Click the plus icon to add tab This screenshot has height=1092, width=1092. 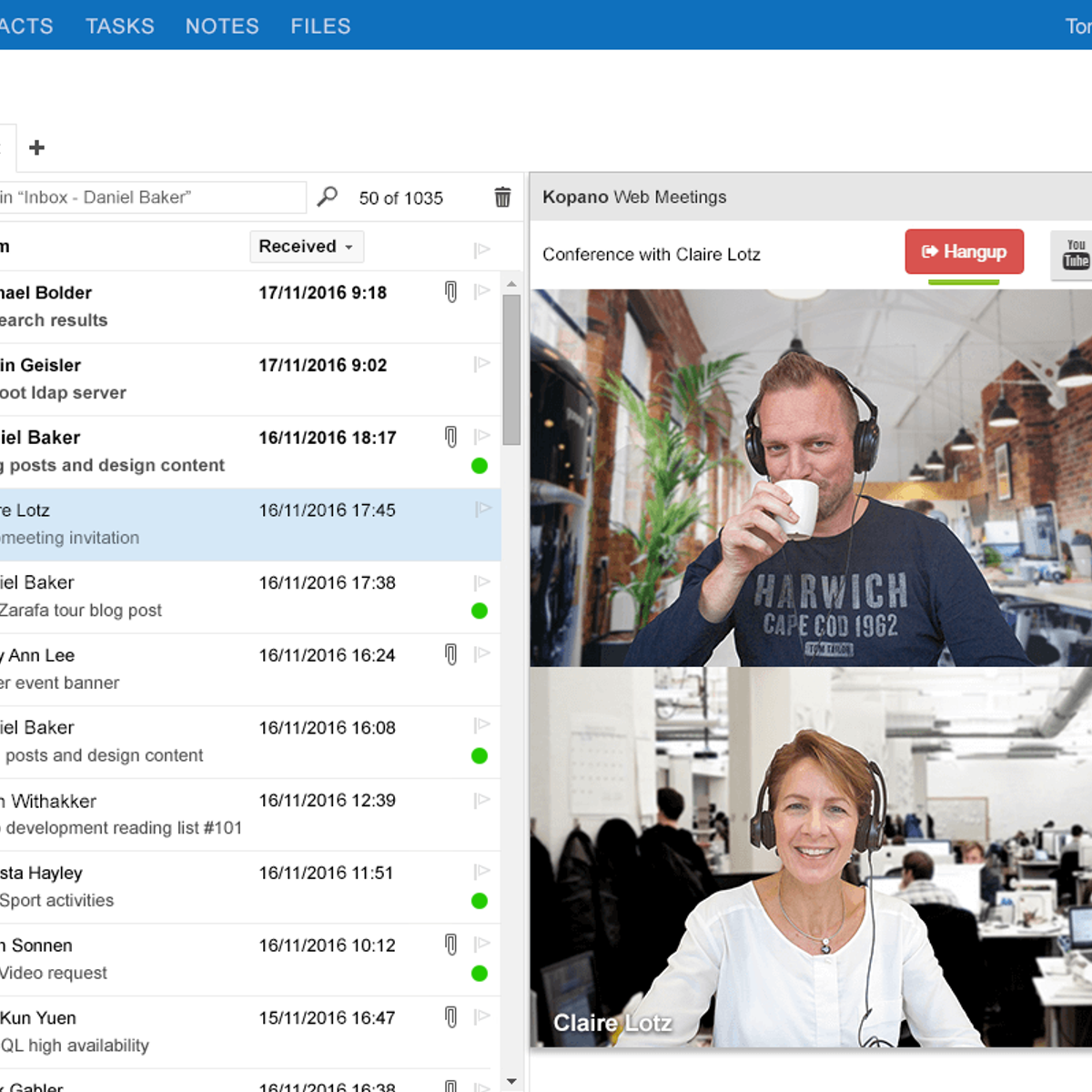click(x=37, y=147)
